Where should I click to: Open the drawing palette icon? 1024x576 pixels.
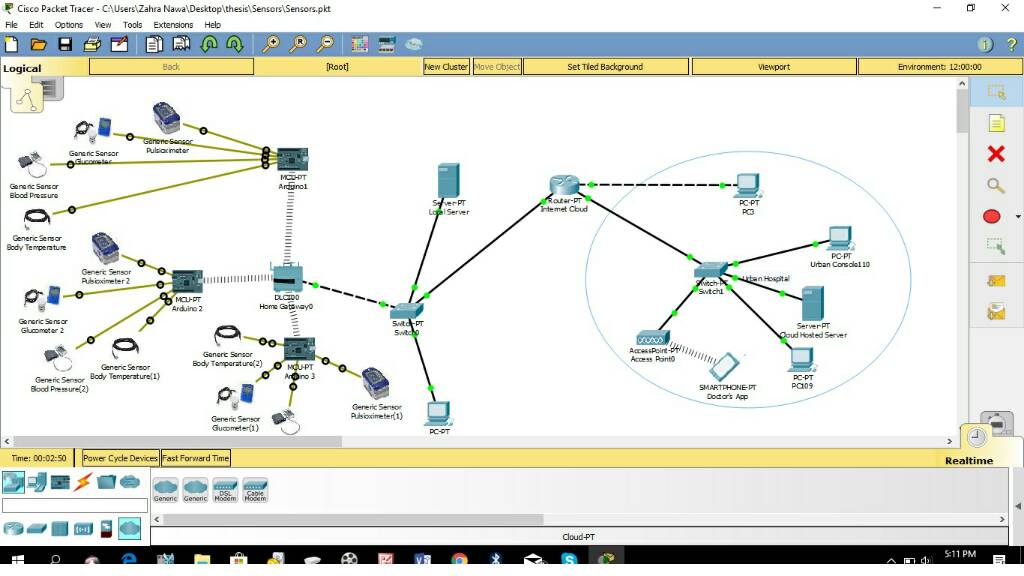[359, 44]
